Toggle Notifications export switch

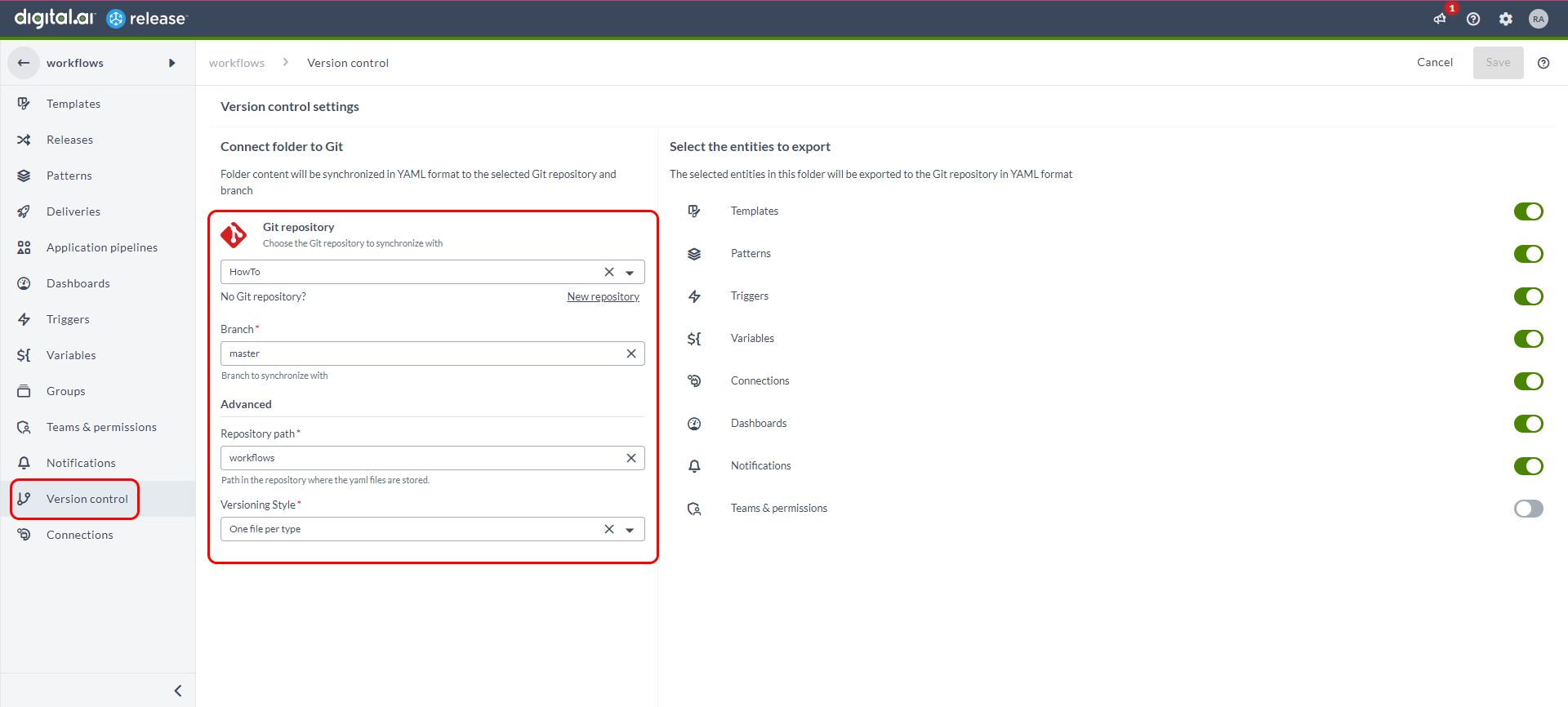[x=1529, y=466]
